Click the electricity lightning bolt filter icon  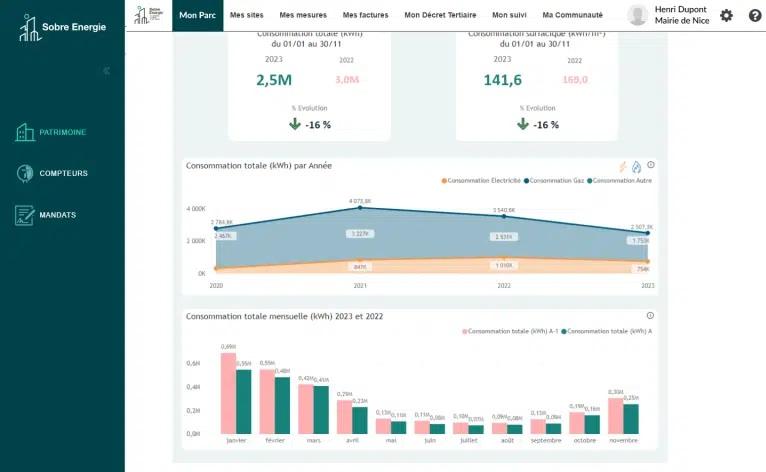pyautogui.click(x=622, y=166)
